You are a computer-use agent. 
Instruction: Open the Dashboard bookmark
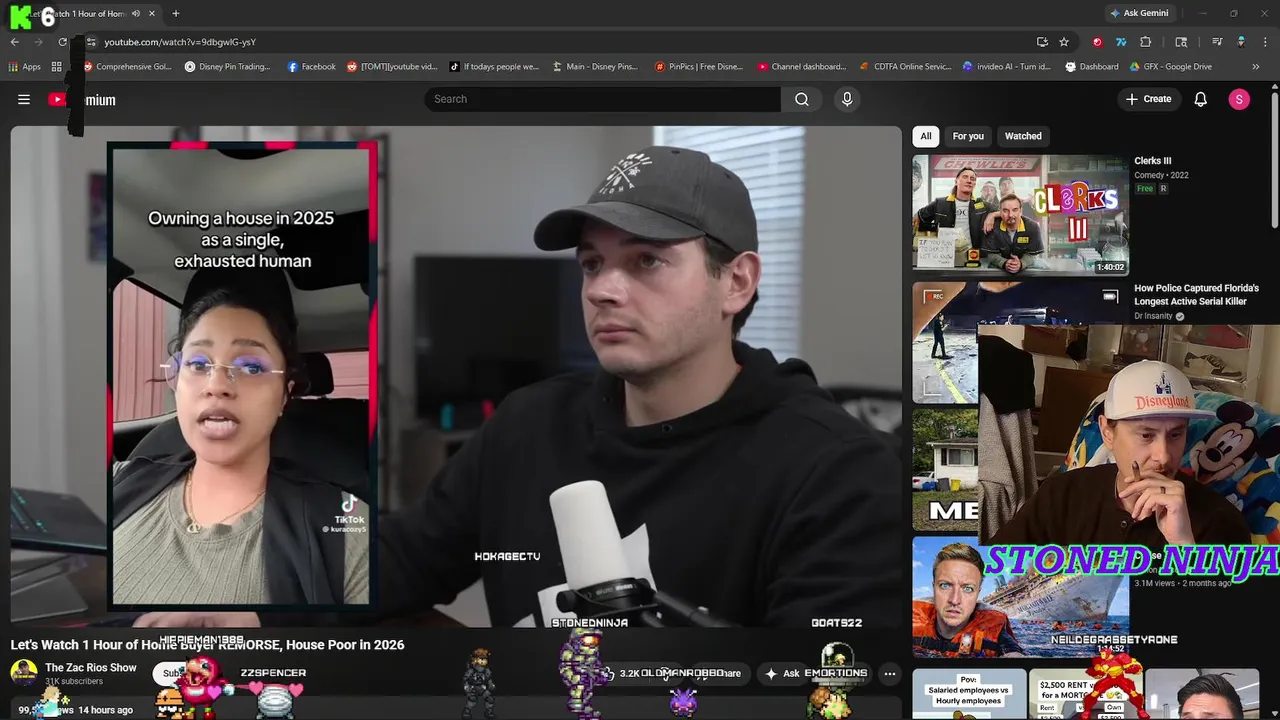pyautogui.click(x=1092, y=67)
